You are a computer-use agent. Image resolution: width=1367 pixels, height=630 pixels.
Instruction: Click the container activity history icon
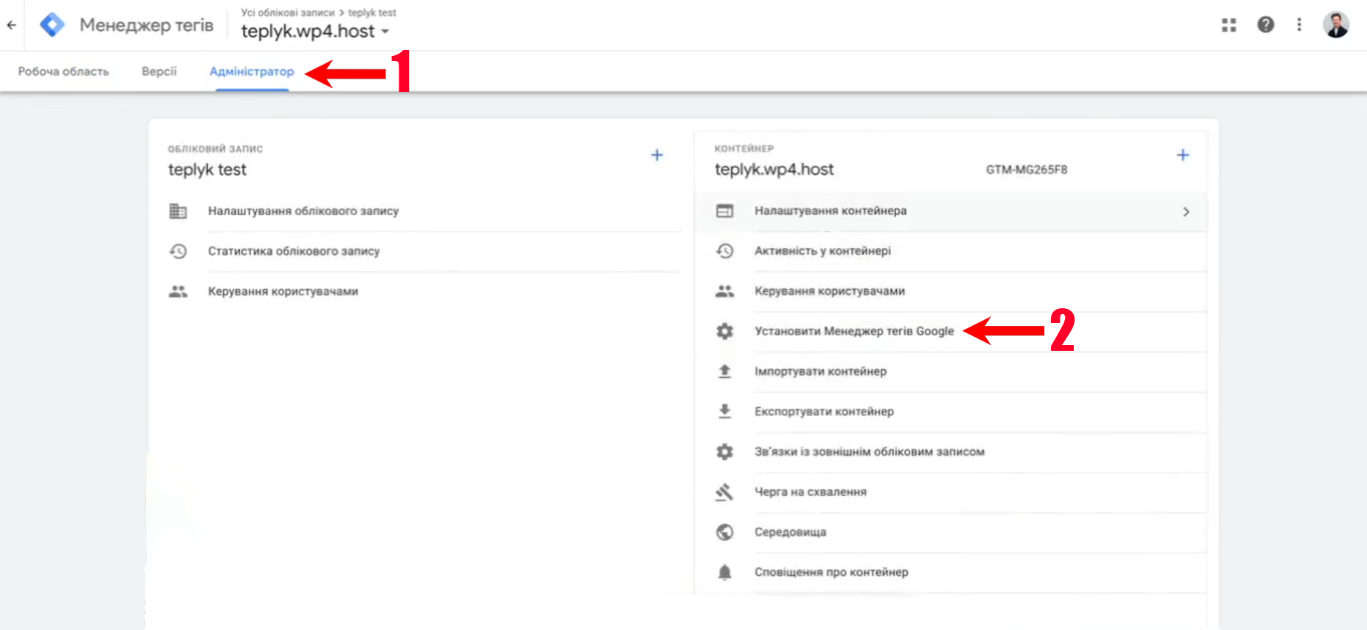[x=725, y=251]
